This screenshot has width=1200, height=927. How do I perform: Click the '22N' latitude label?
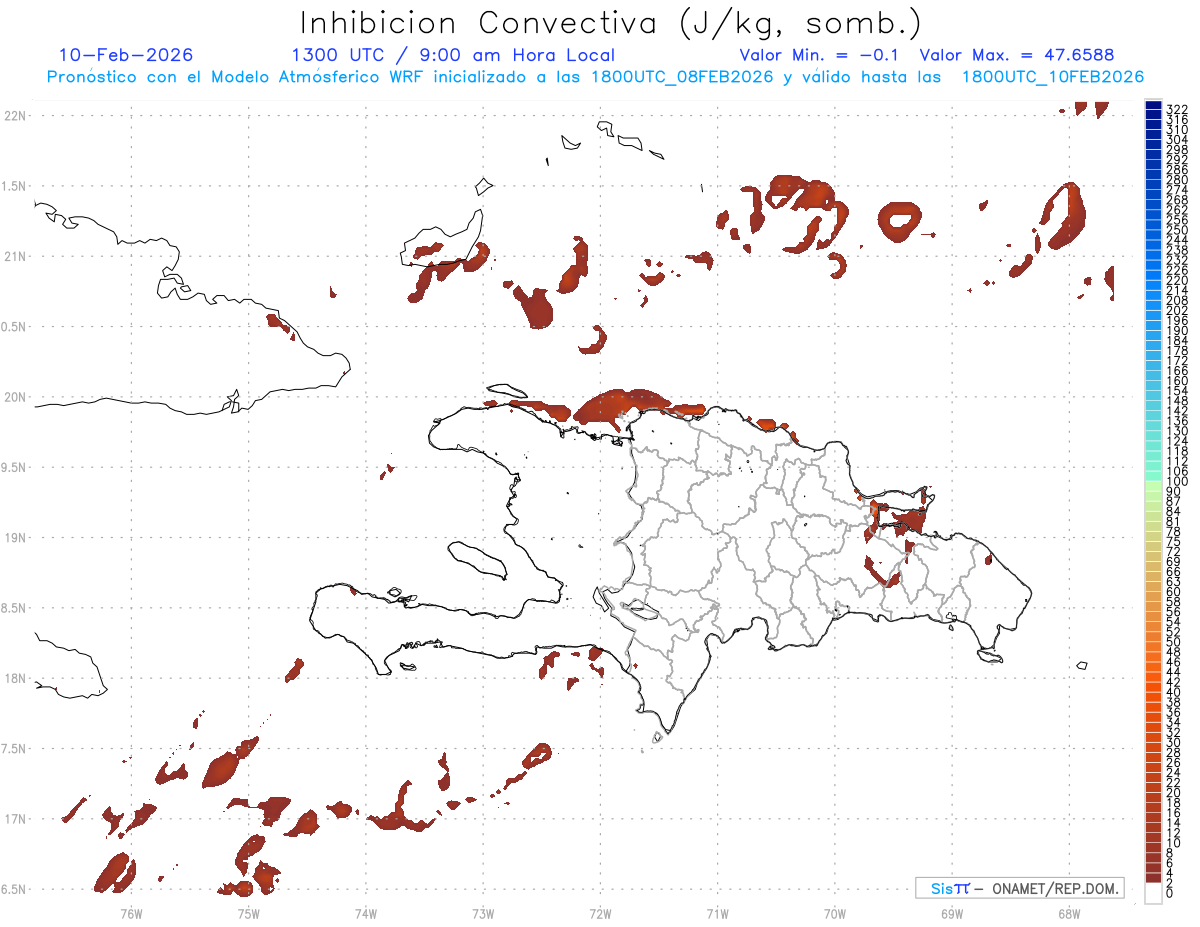click(15, 116)
